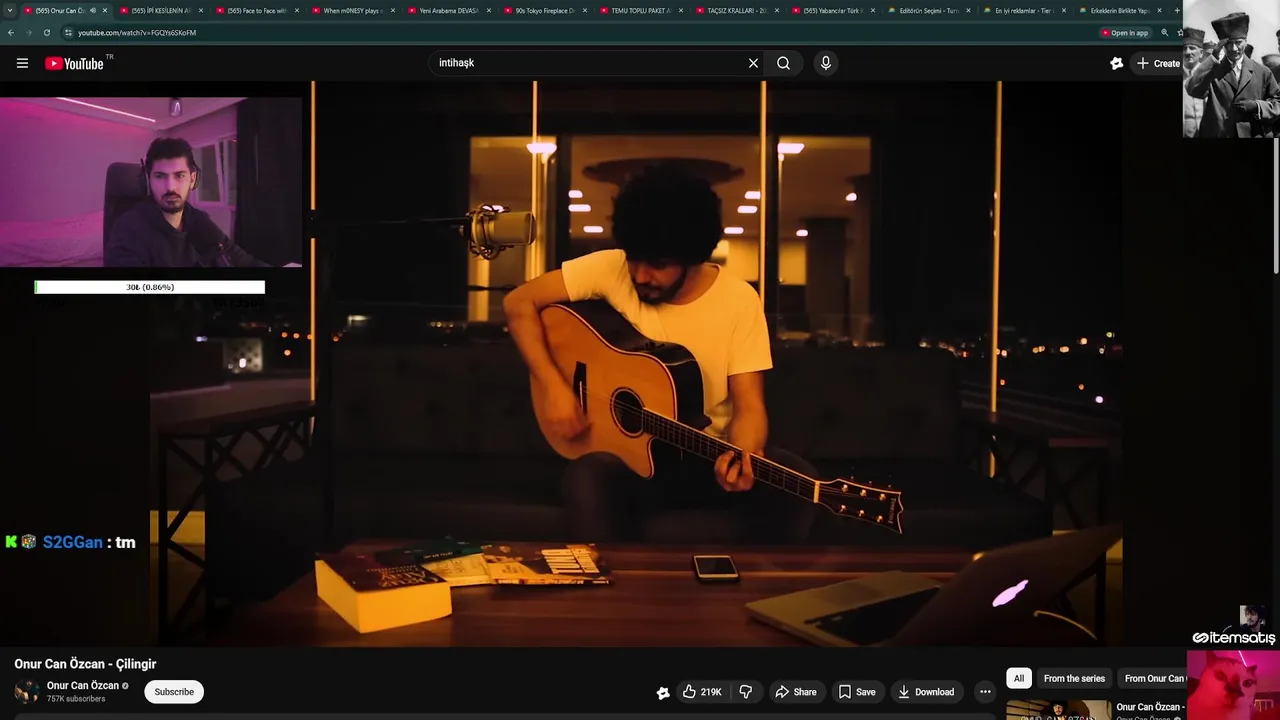Open Onur Can Özcan channel avatar

(27, 691)
